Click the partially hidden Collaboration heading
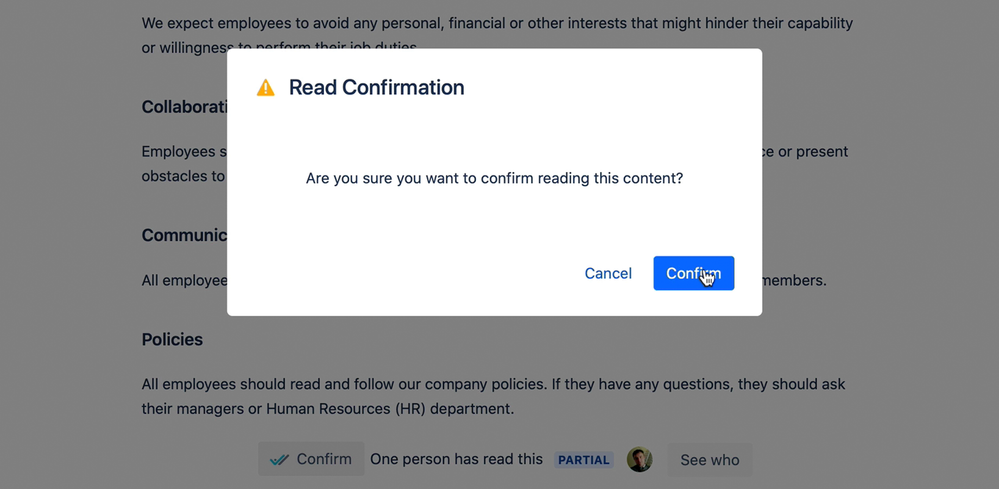999x489 pixels. pos(184,106)
